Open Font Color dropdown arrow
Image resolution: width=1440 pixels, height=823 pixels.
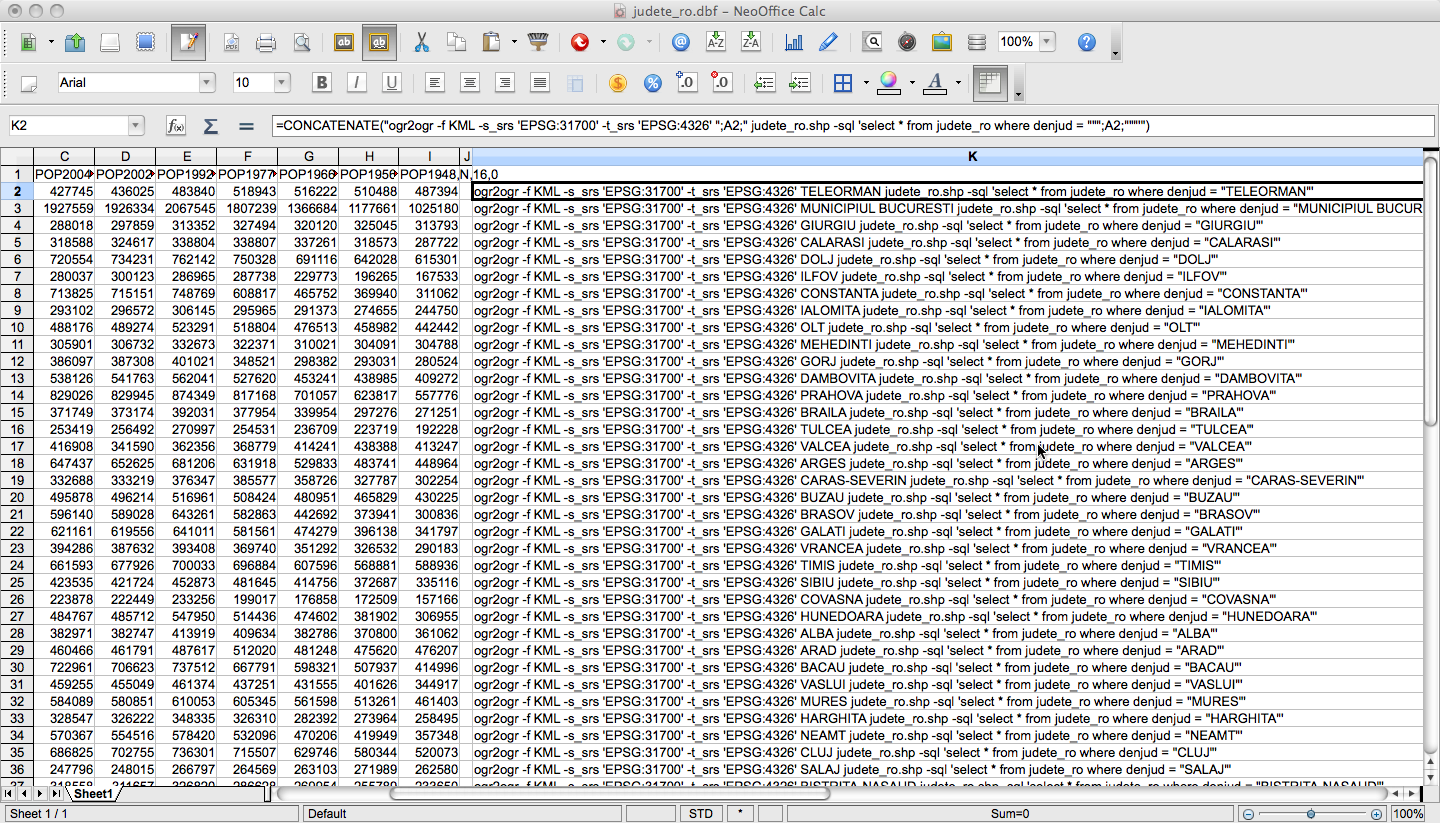pos(958,83)
